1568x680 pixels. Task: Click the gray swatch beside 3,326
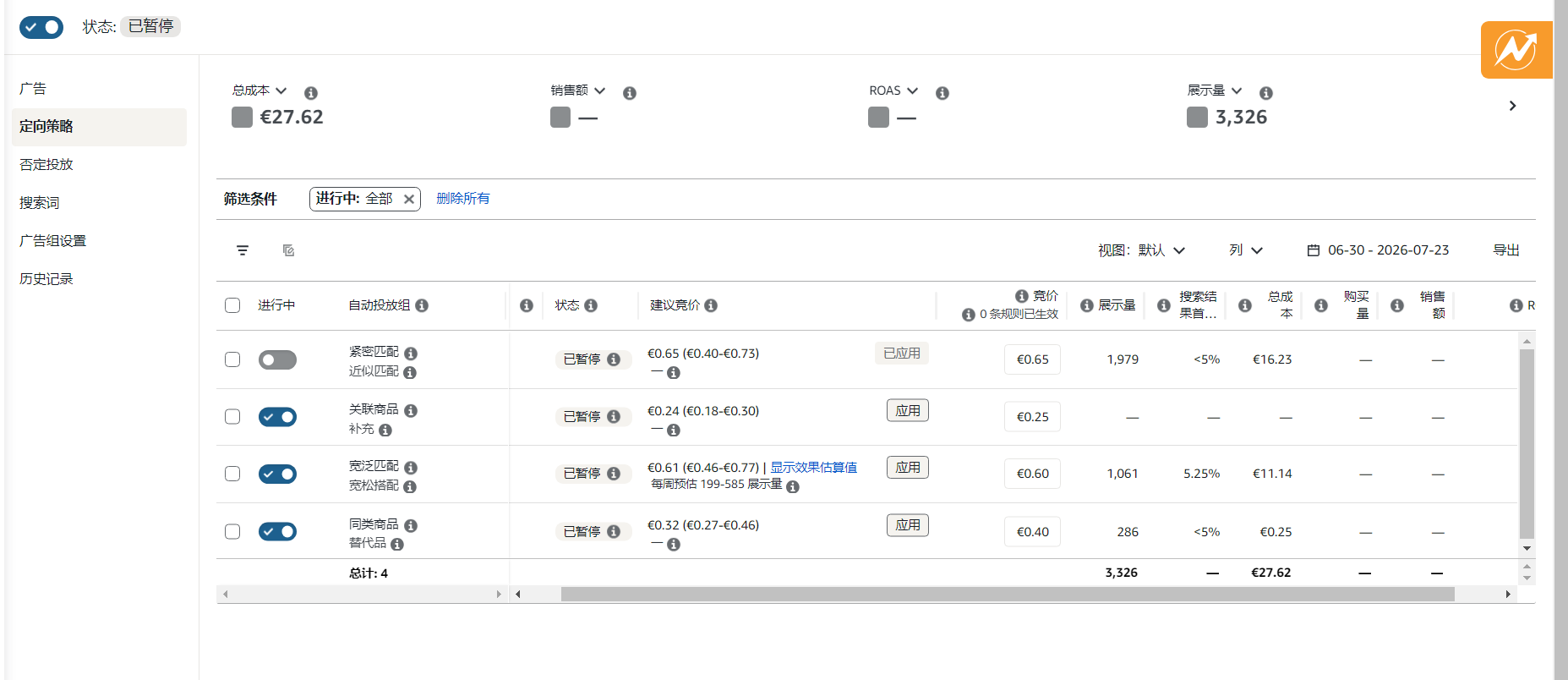click(x=1197, y=118)
